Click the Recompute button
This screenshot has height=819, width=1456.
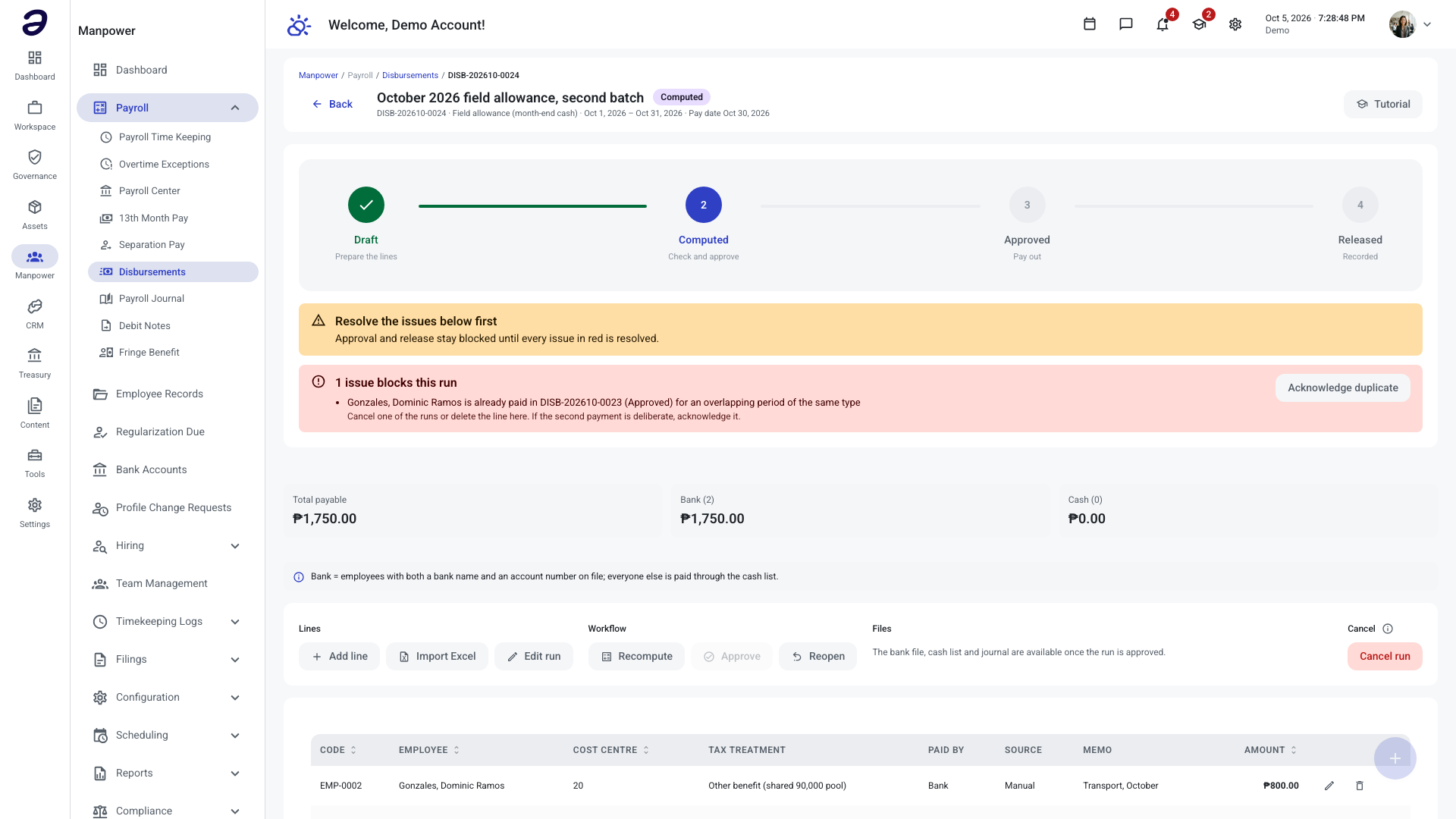tap(636, 657)
